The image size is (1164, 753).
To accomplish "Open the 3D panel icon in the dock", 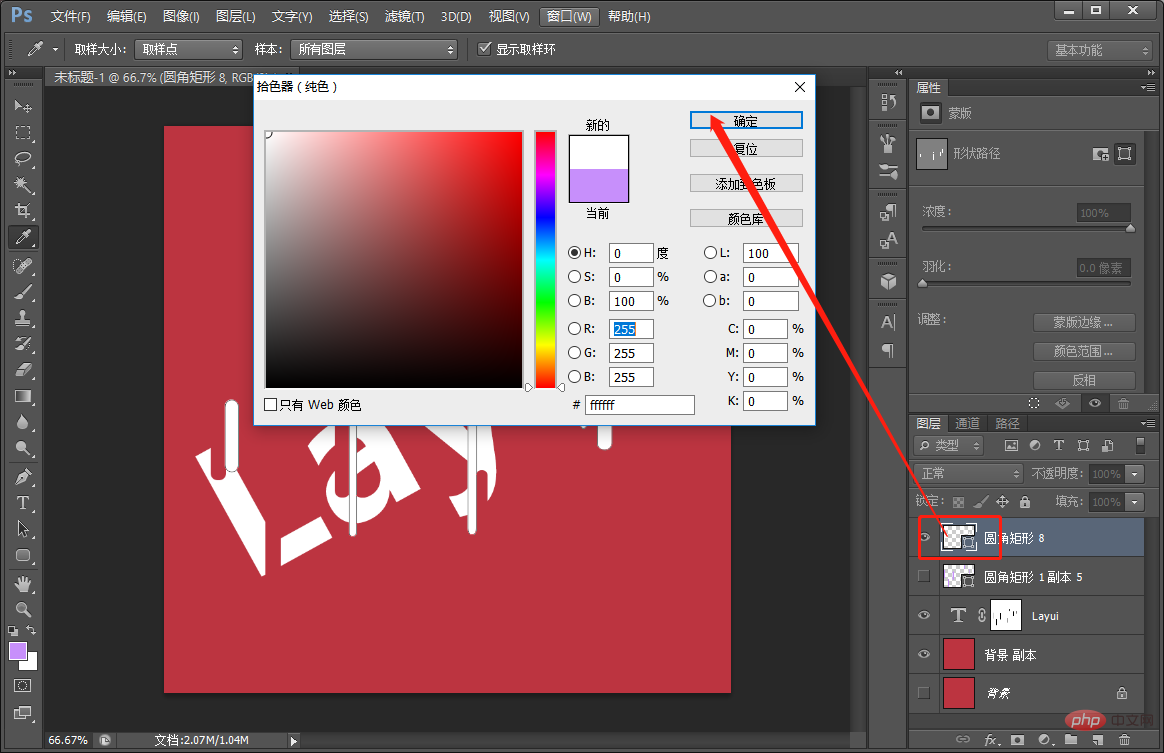I will [x=888, y=282].
